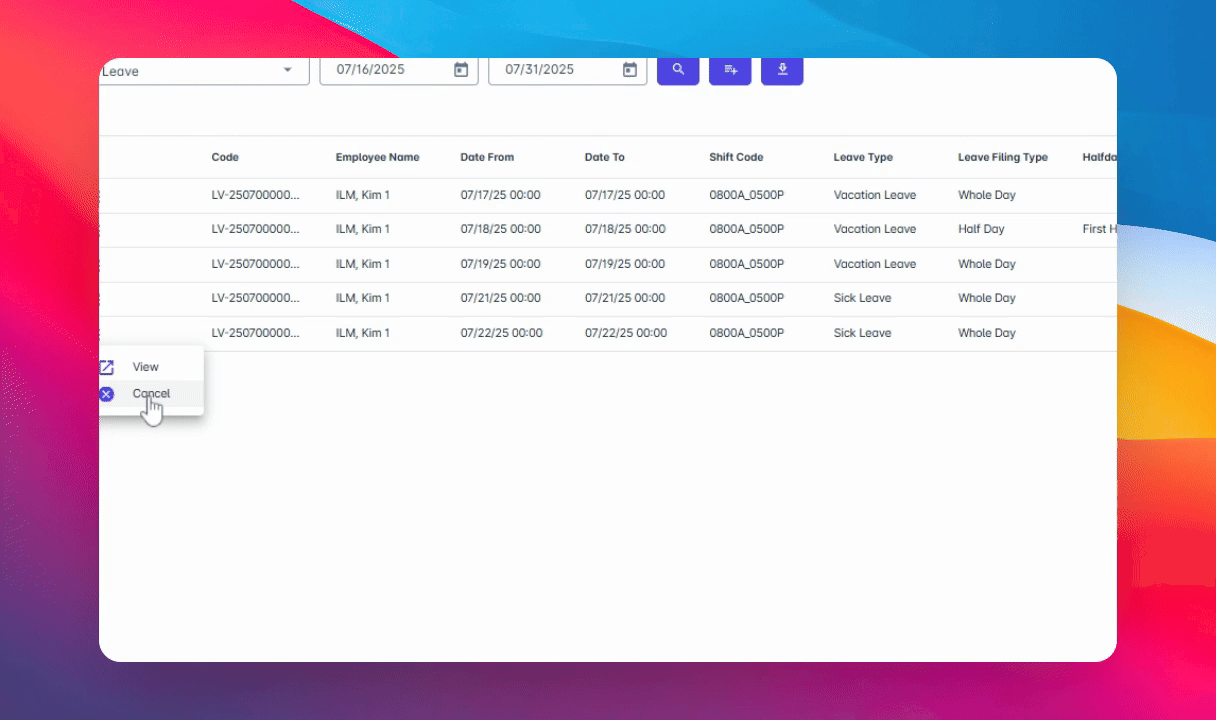Click Date To cell 07/22/25 00:00
Image resolution: width=1216 pixels, height=720 pixels.
click(x=626, y=333)
